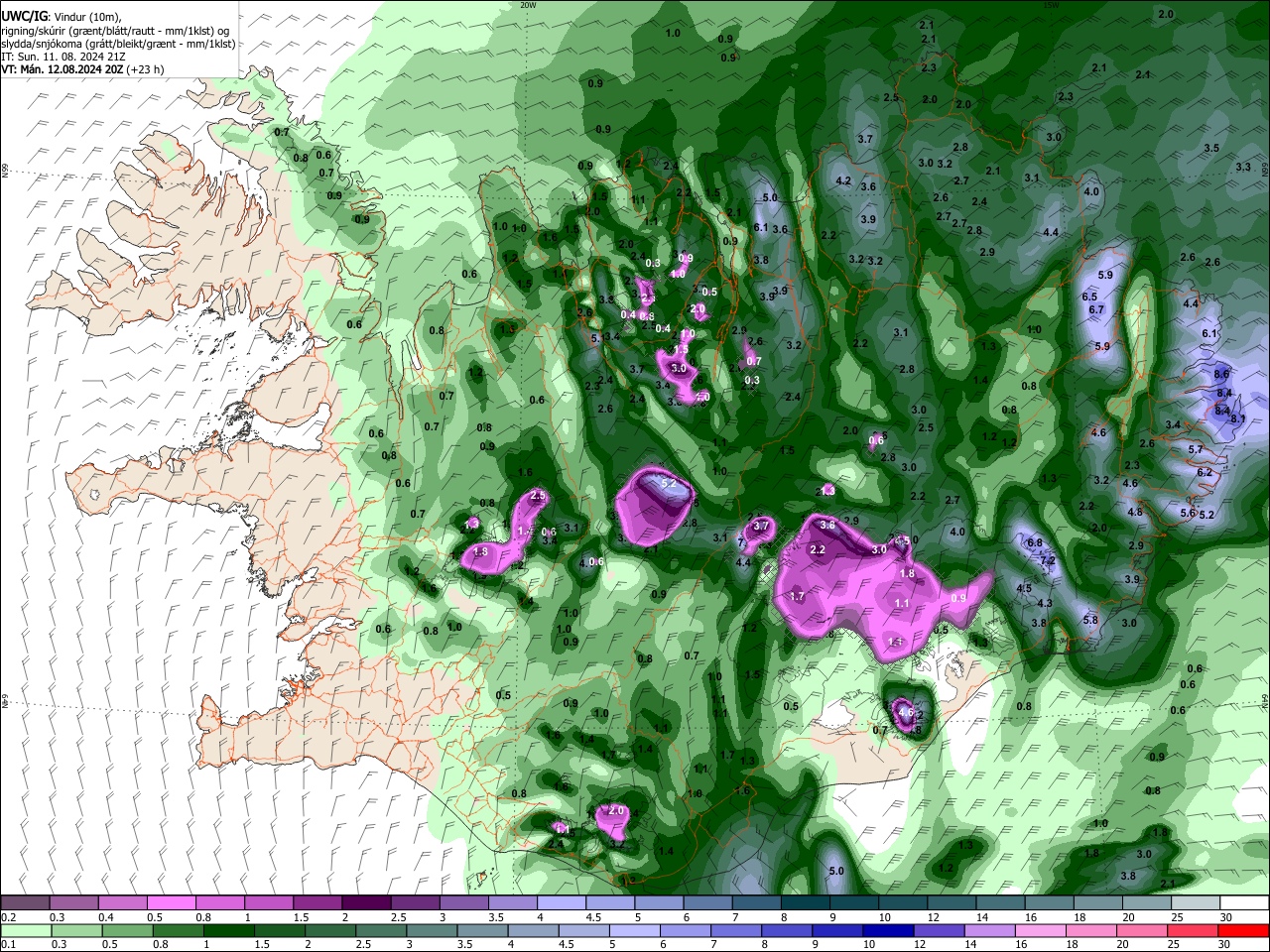
Task: Pick the light pink 16 swatch in lower legend
Action: [1041, 930]
